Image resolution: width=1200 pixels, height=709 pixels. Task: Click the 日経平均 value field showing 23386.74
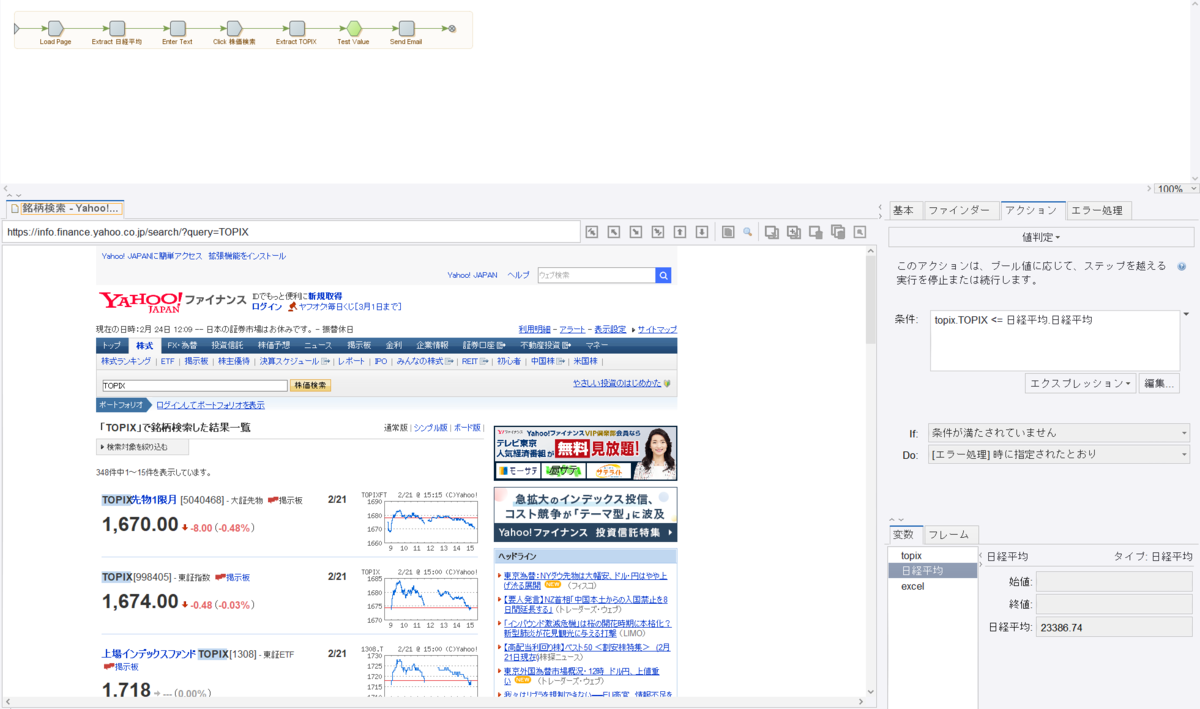[1114, 627]
